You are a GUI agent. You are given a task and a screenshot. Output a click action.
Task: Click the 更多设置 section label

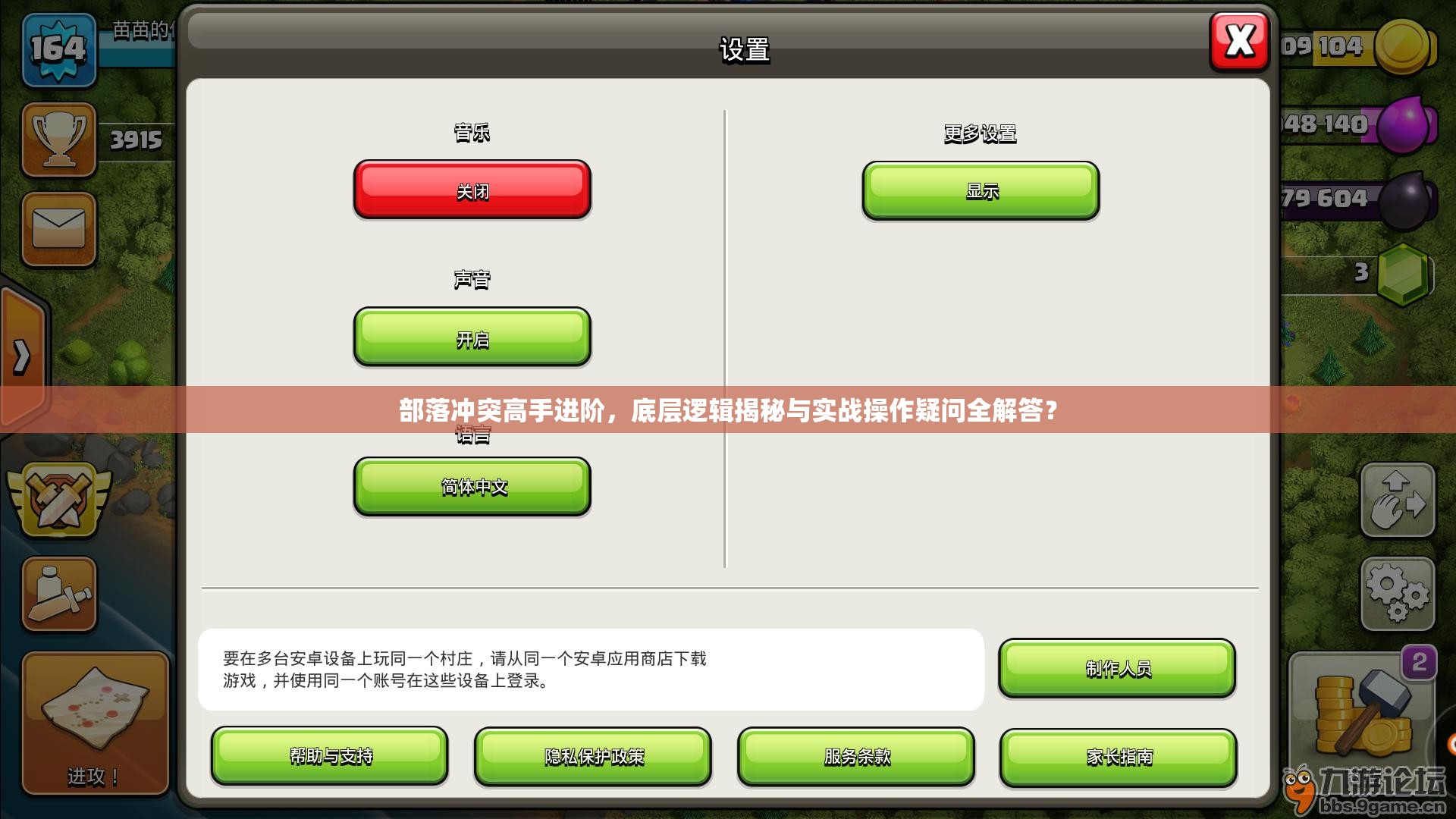pos(980,134)
